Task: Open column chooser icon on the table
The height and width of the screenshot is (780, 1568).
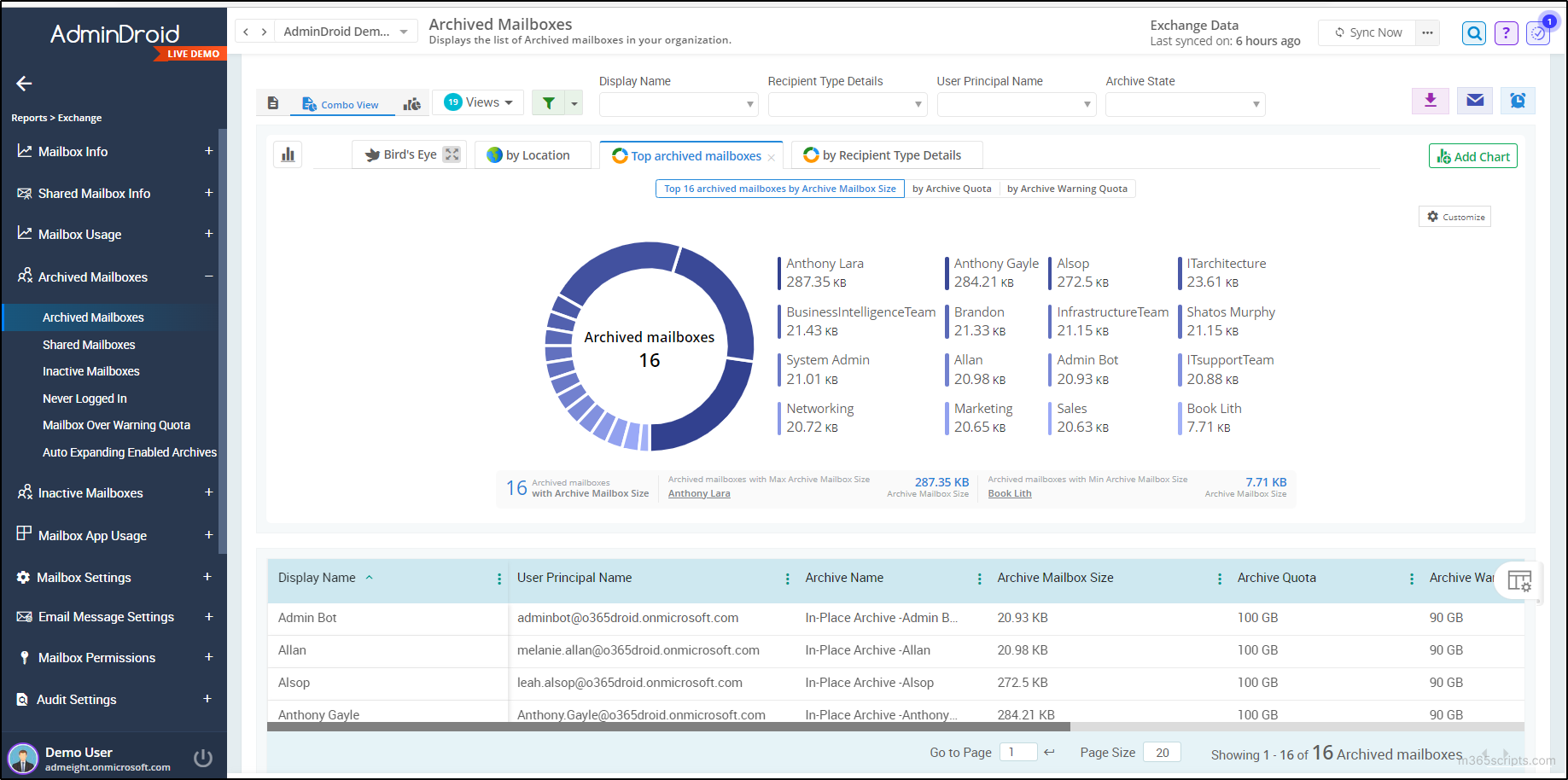Action: click(x=1520, y=581)
